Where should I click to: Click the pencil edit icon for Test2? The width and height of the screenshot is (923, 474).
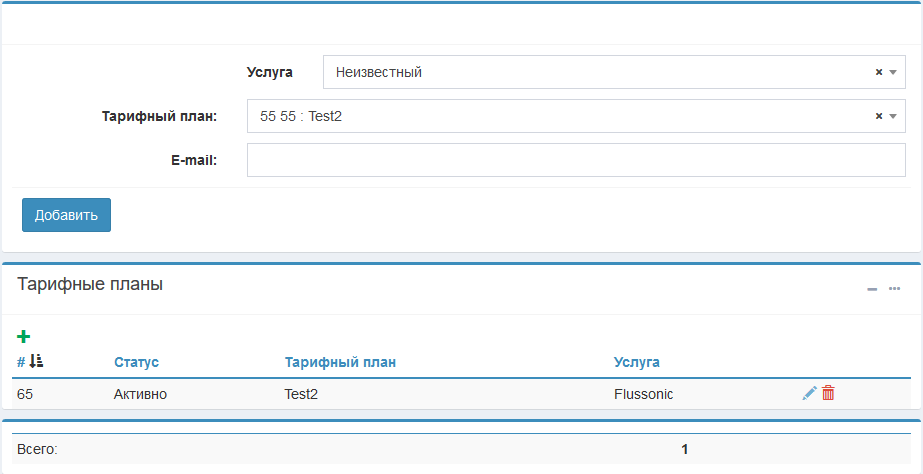(x=809, y=394)
